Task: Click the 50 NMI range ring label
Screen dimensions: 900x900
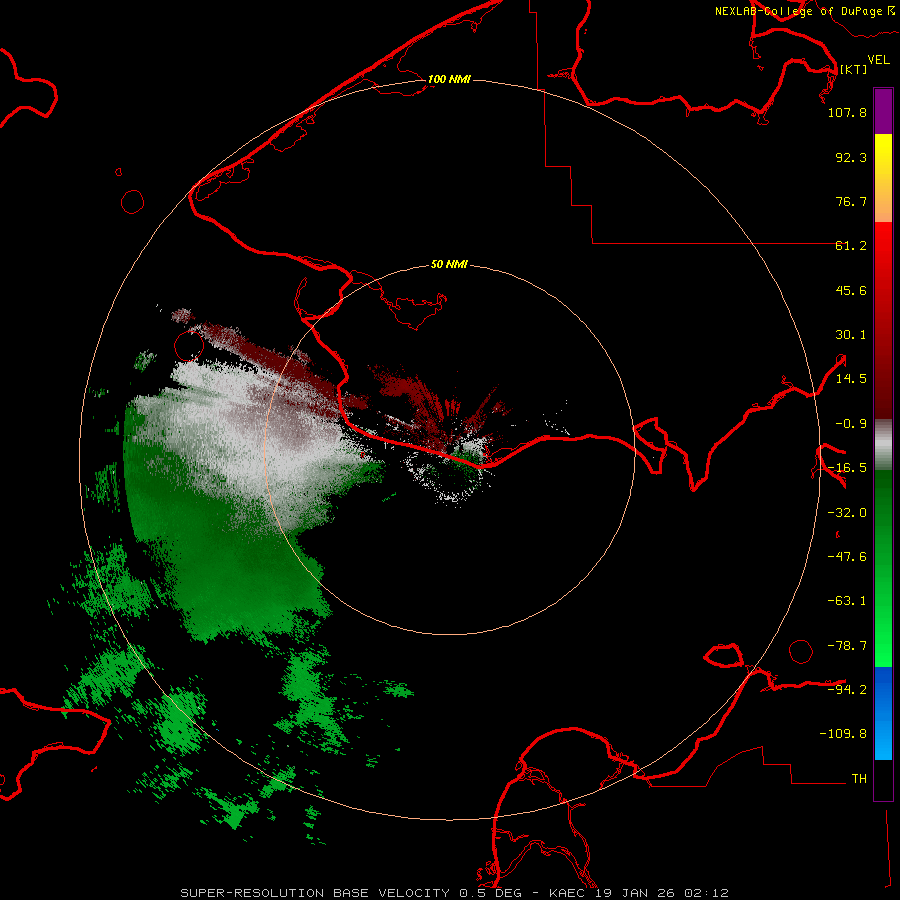Action: [449, 264]
